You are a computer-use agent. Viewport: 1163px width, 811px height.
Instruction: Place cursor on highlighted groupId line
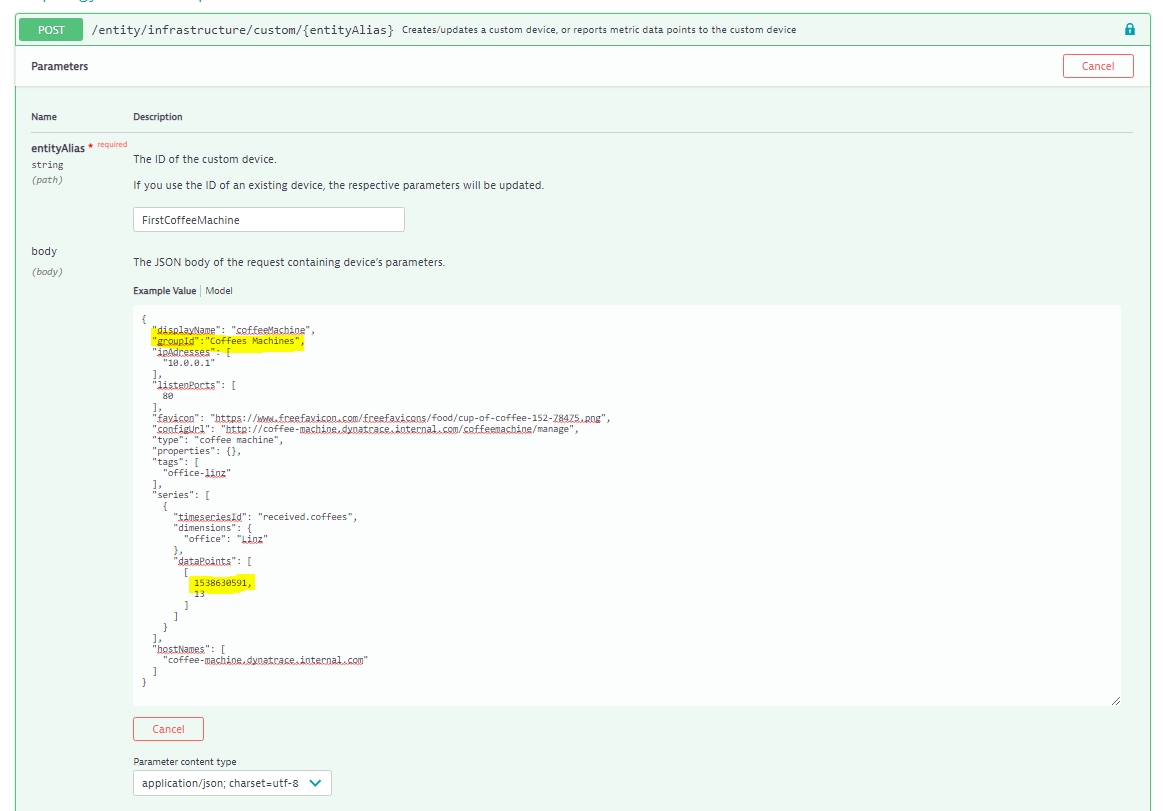coord(227,341)
